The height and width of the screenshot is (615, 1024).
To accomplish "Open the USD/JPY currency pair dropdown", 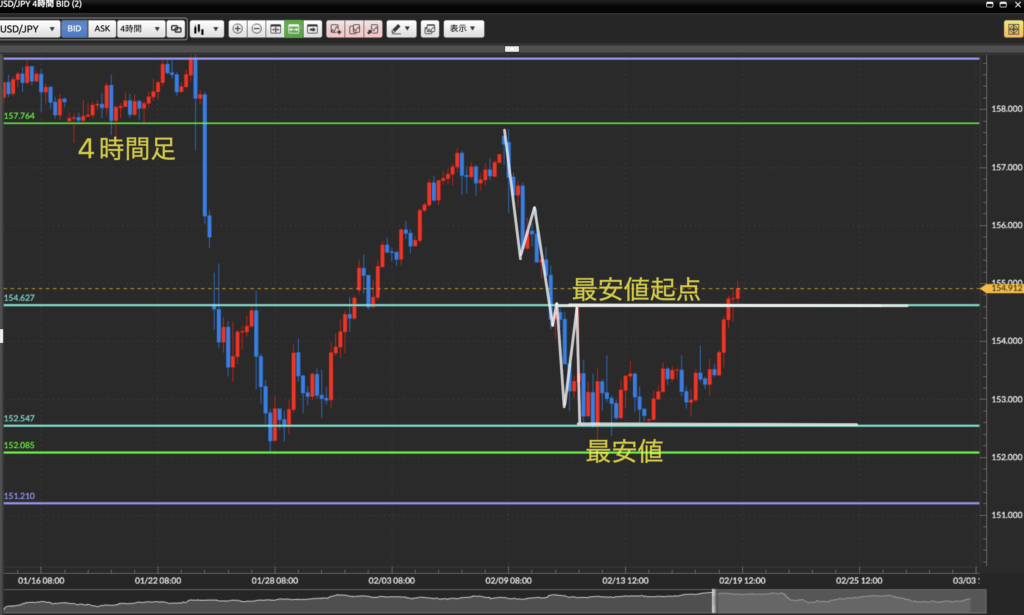I will pos(28,29).
